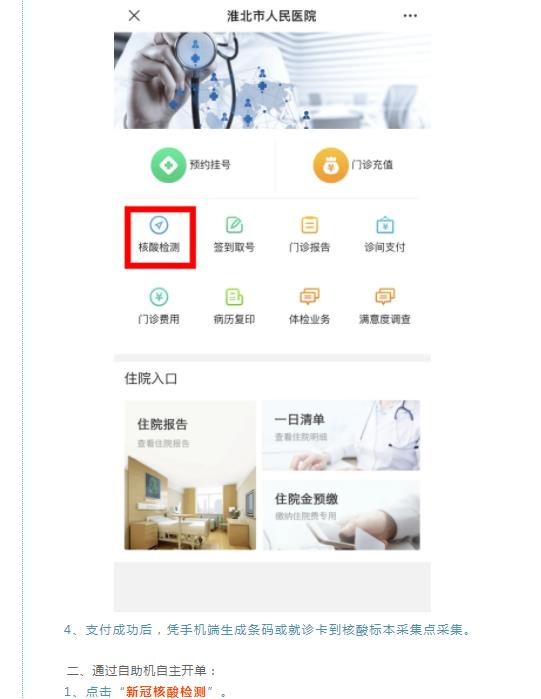Tap the 病历复印 record copy icon

234,307
